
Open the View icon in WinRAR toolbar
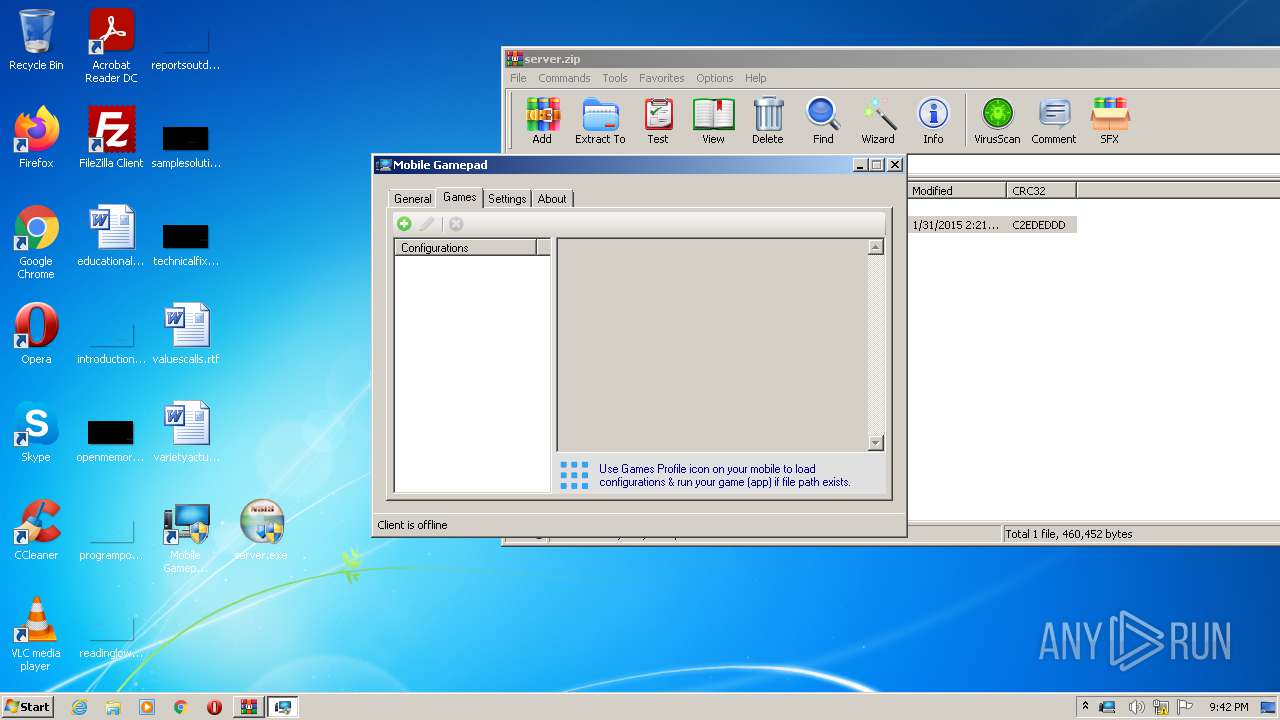[x=713, y=120]
